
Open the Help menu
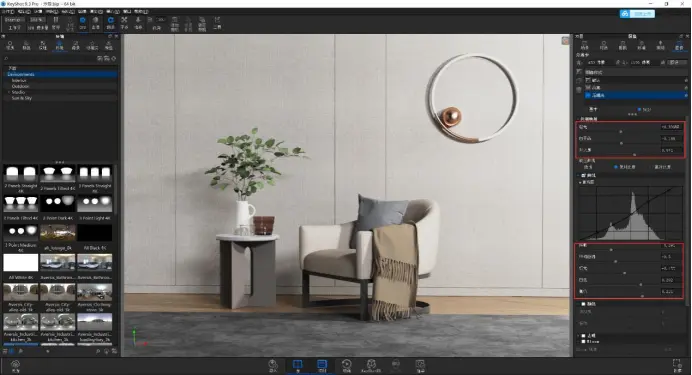click(x=141, y=11)
